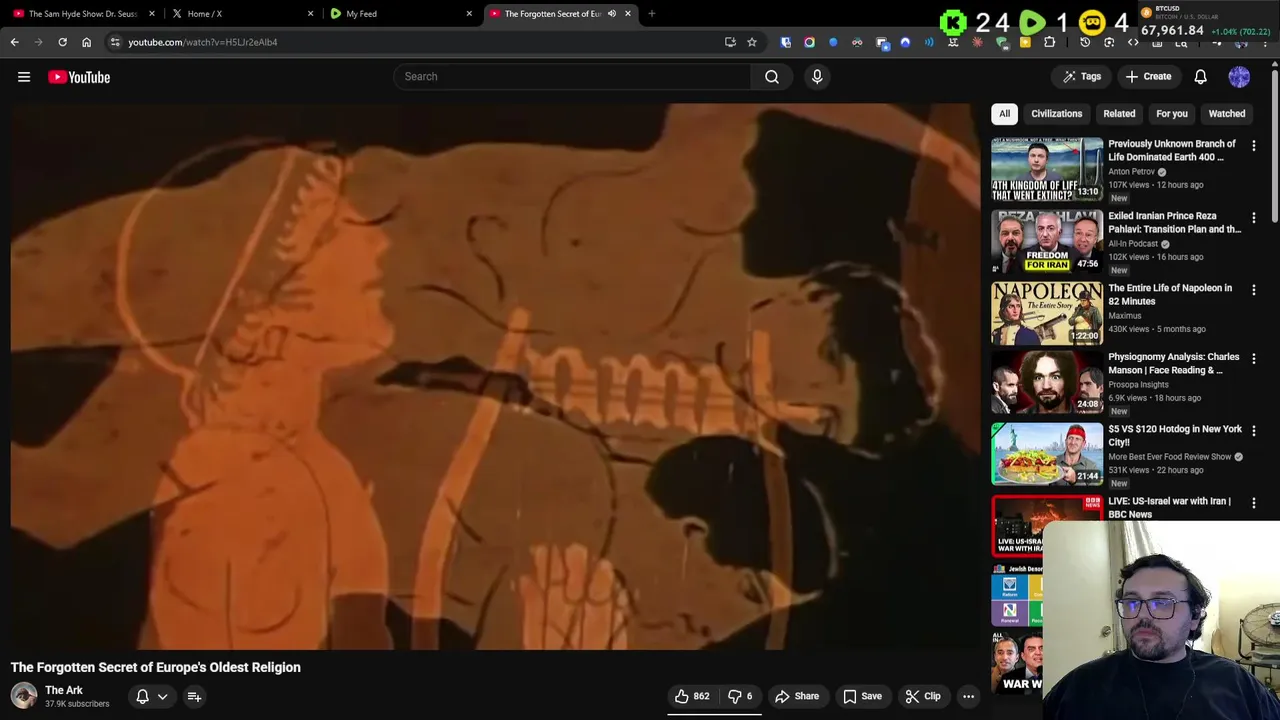
Task: Click the search magnifier button
Action: [x=772, y=76]
